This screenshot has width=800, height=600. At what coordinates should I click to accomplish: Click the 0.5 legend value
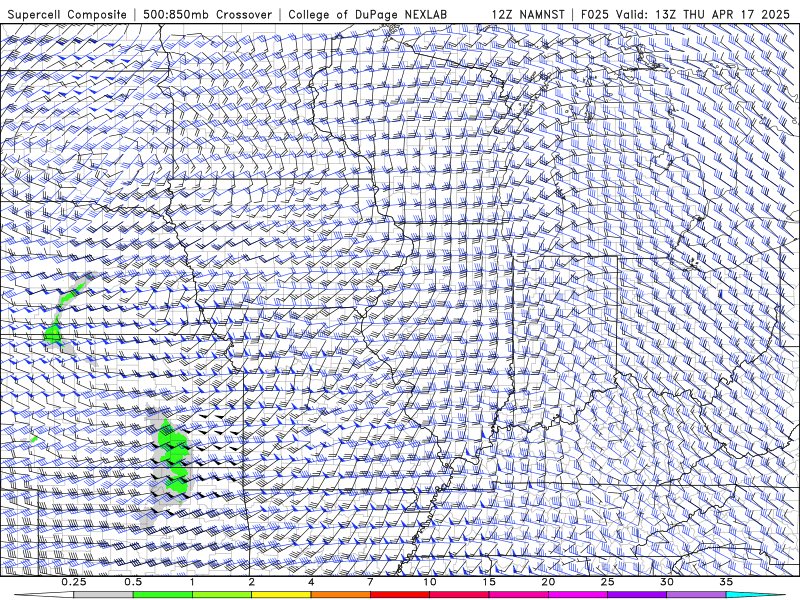click(x=133, y=582)
